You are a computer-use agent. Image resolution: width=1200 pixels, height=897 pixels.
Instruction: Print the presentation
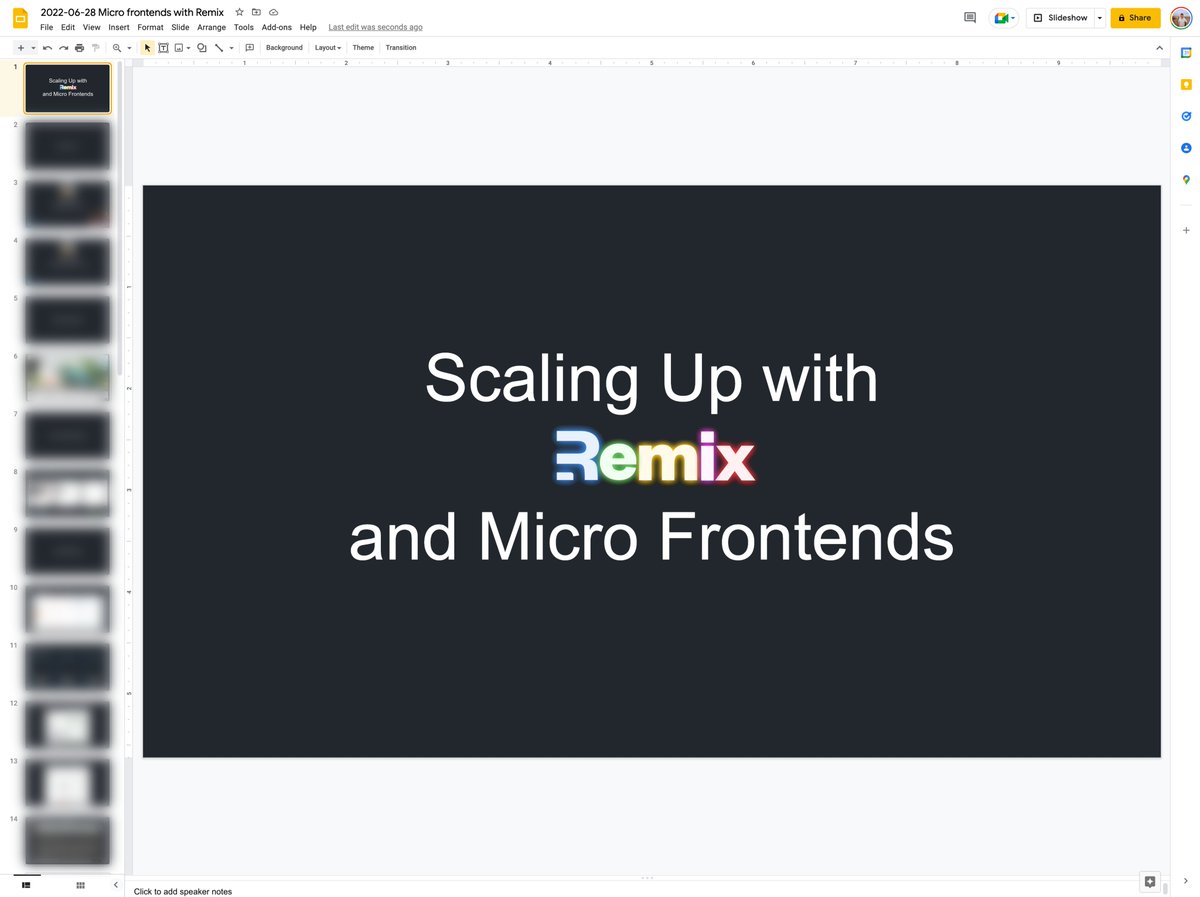tap(79, 48)
